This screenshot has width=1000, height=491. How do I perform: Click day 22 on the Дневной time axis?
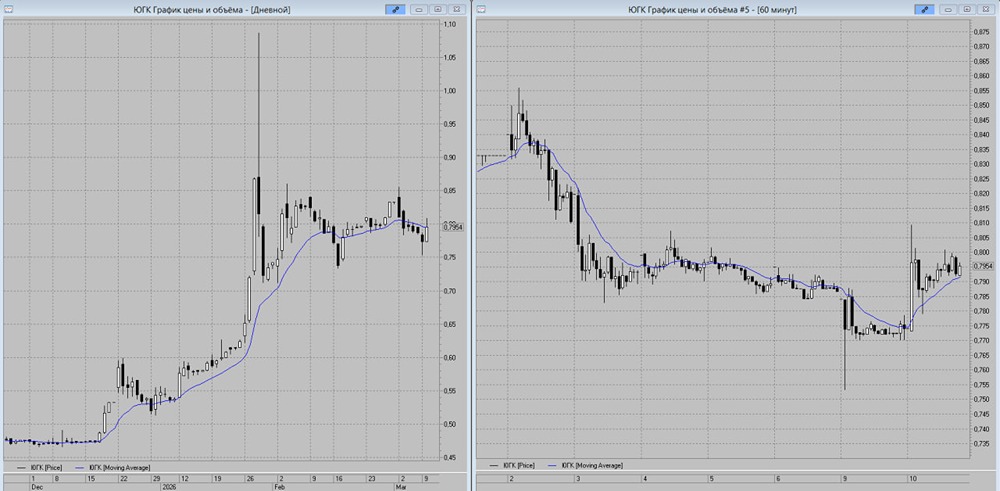click(x=125, y=478)
